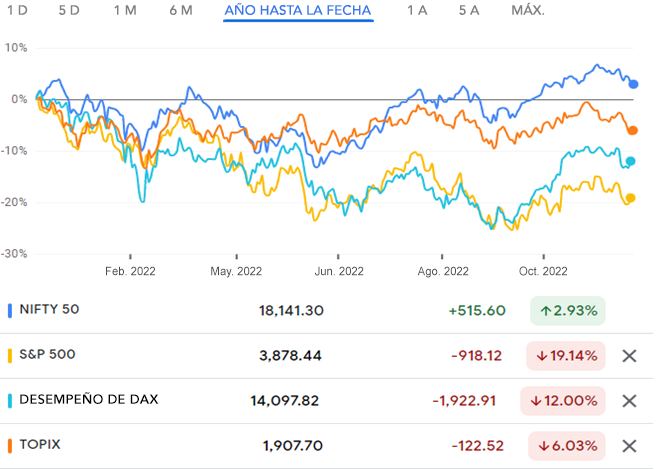661x469 pixels.
Task: Switch to the 1 A range
Action: [x=416, y=11]
